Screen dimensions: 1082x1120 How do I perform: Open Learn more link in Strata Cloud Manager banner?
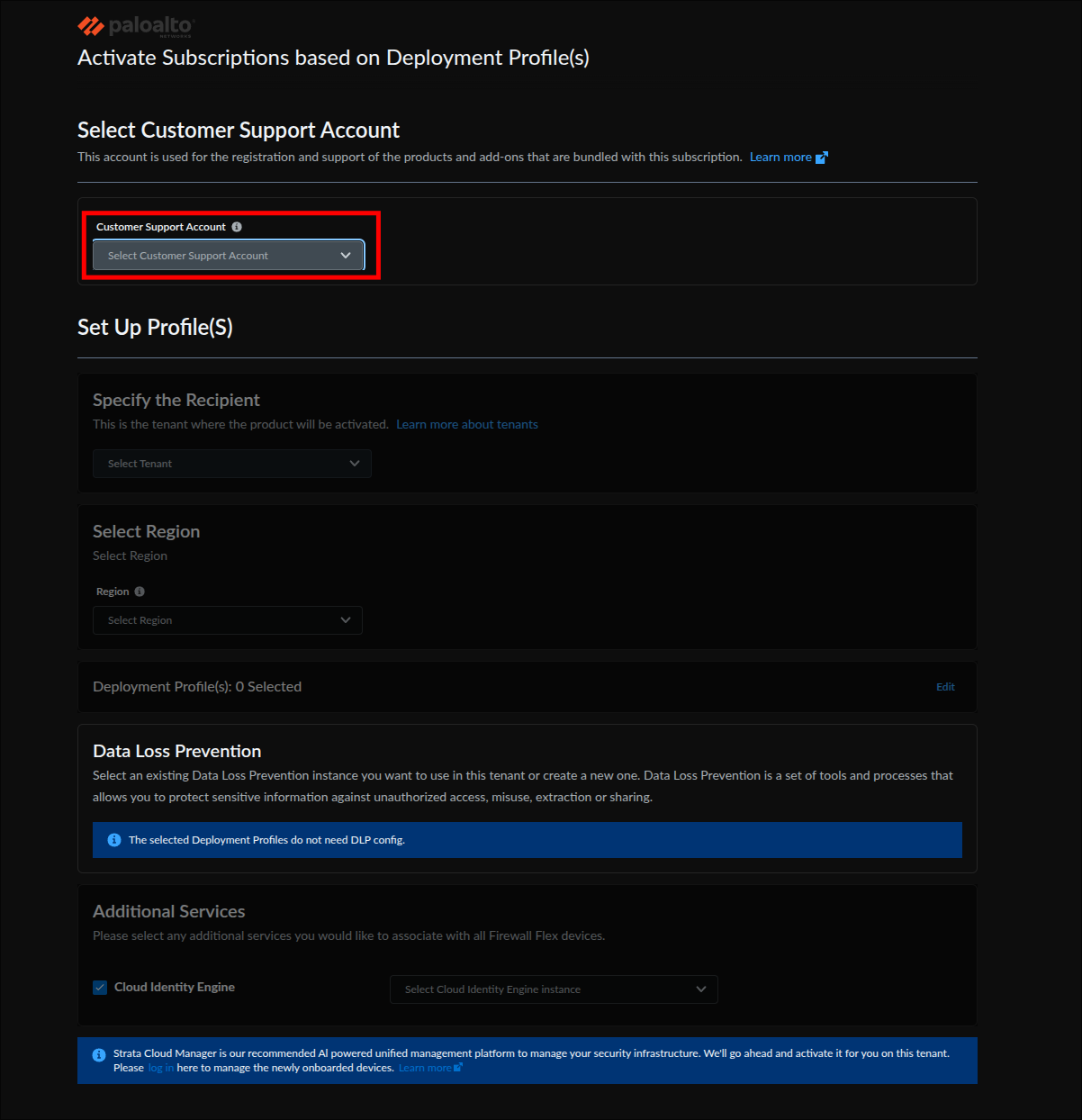425,1068
